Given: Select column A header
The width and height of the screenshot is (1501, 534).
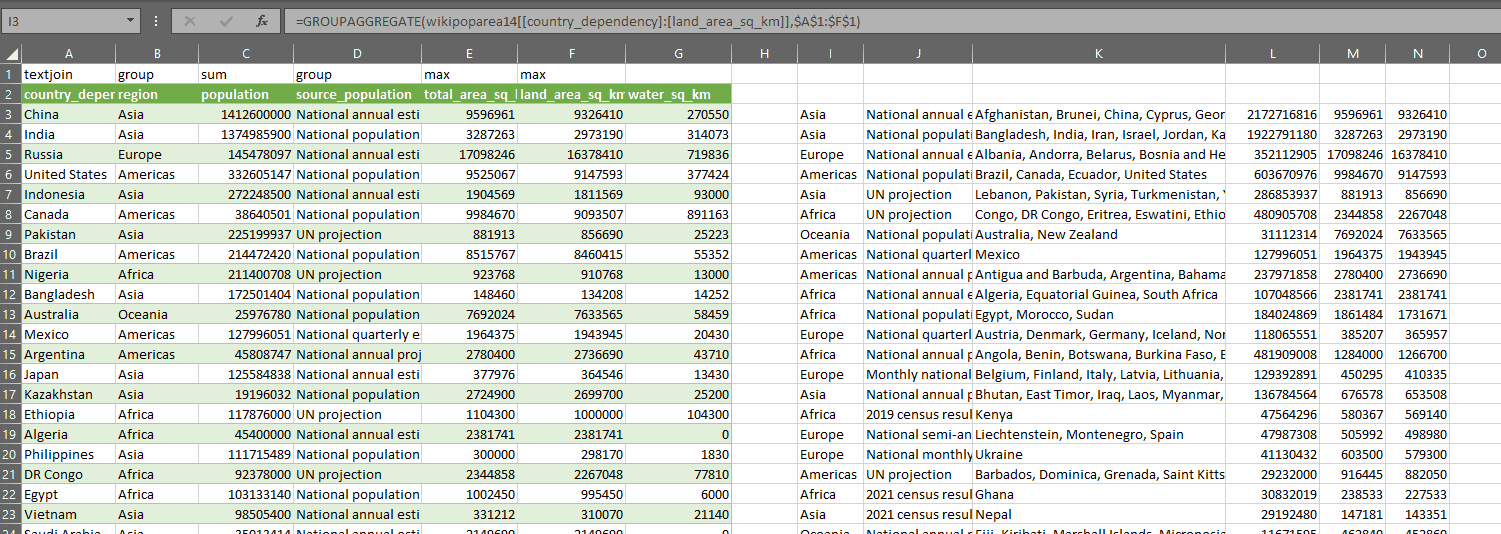Looking at the screenshot, I should coord(68,54).
